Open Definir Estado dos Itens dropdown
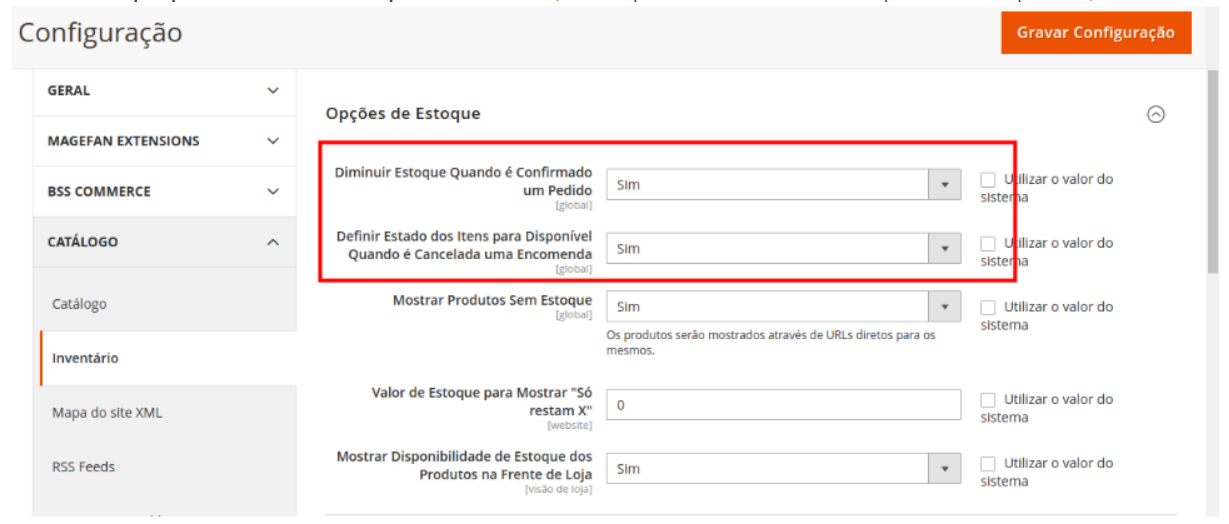Image resolution: width=1229 pixels, height=524 pixels. click(x=783, y=249)
